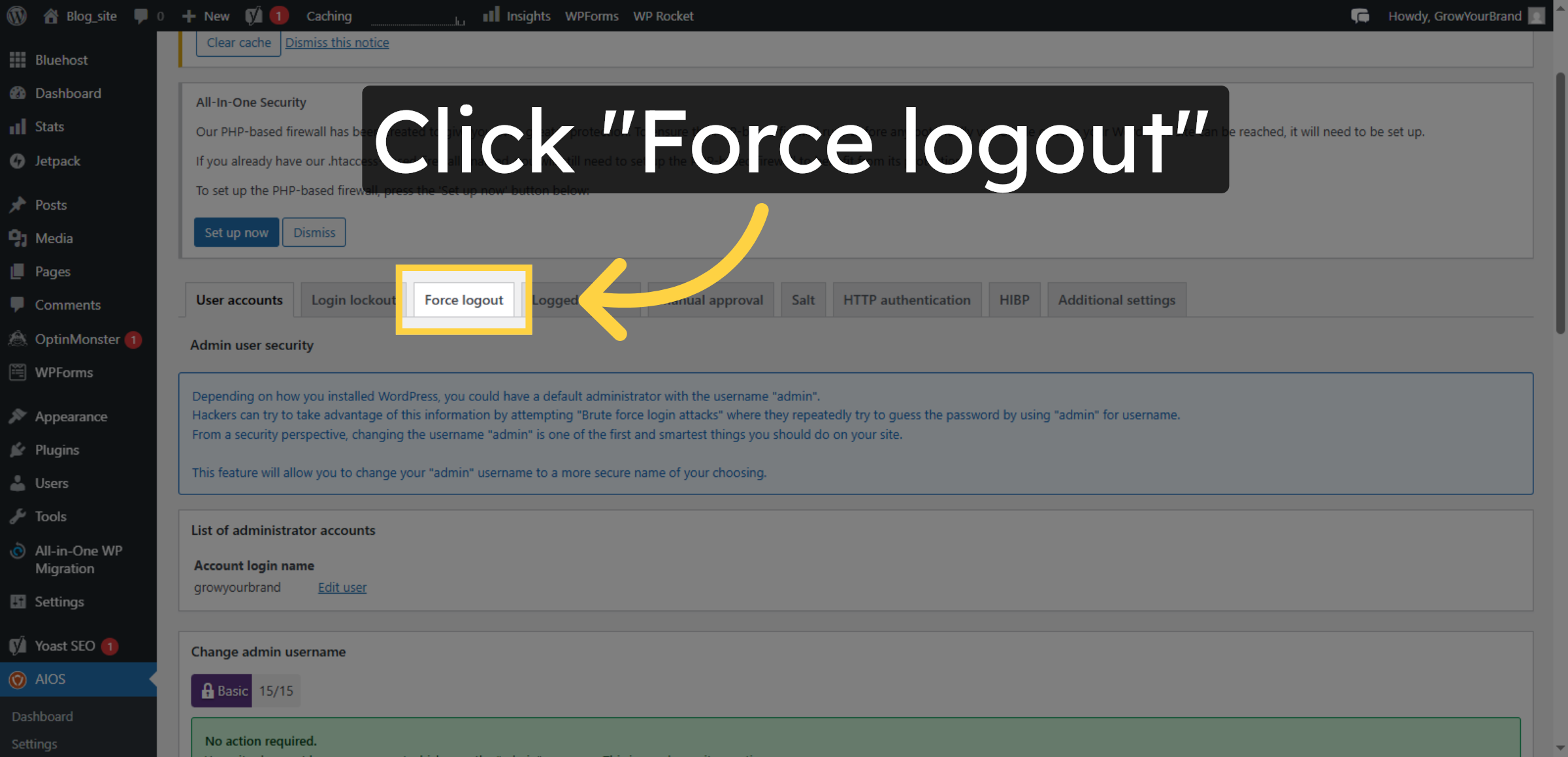Click the WordPress logo in admin bar

(x=16, y=15)
